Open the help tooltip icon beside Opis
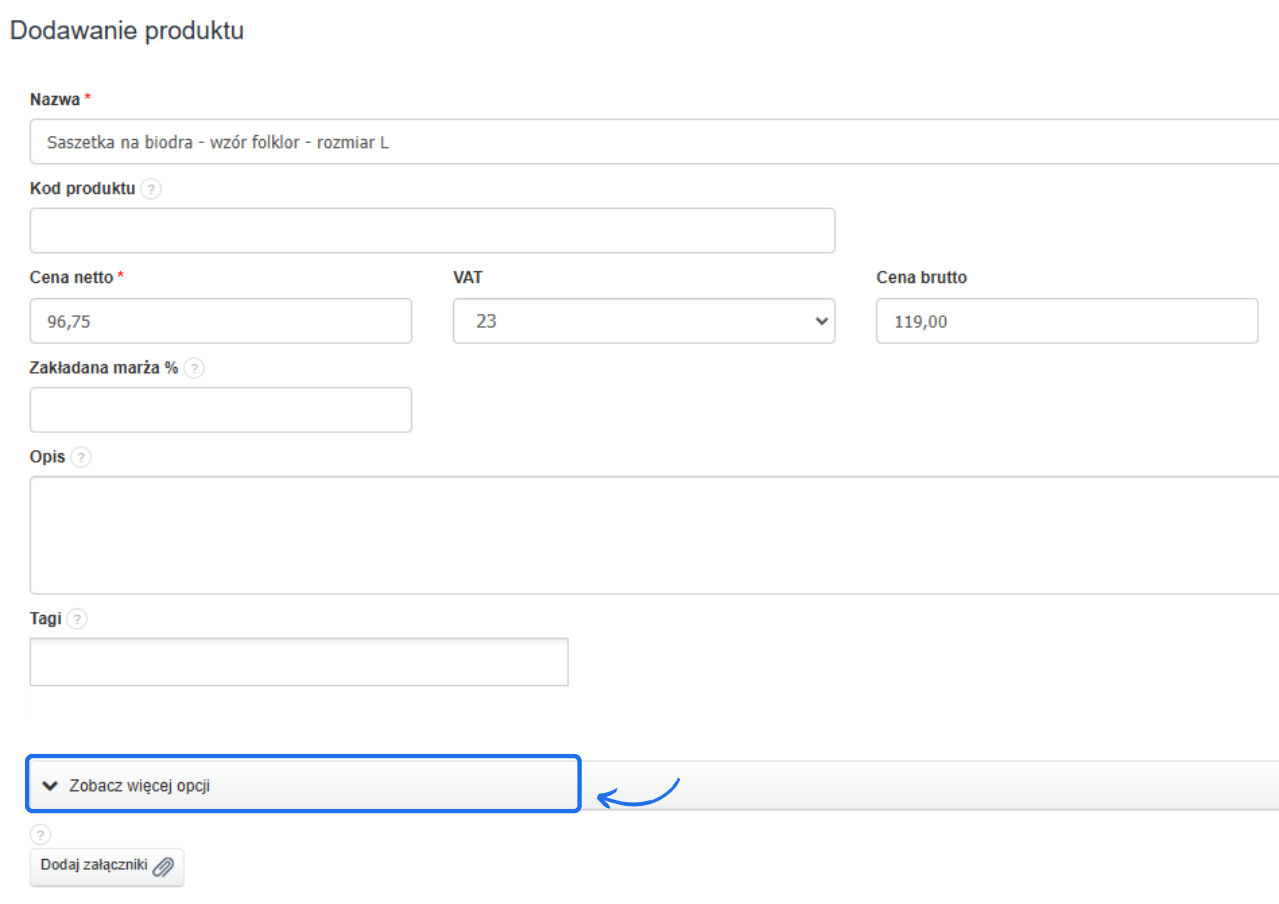The width and height of the screenshot is (1279, 904). 81,457
